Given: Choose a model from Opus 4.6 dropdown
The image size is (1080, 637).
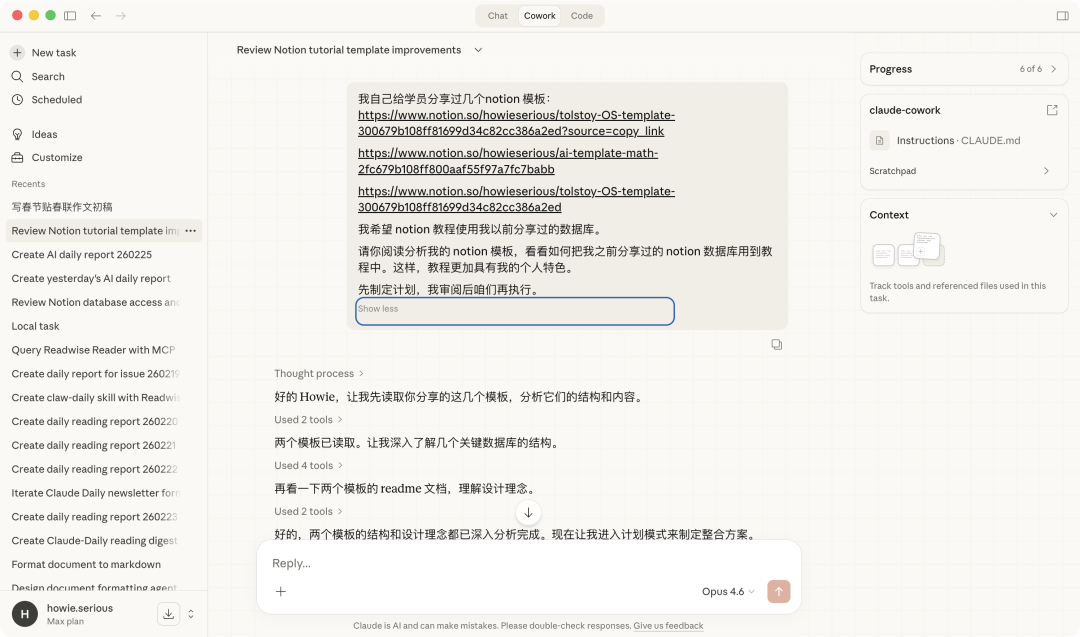Looking at the screenshot, I should pyautogui.click(x=728, y=592).
